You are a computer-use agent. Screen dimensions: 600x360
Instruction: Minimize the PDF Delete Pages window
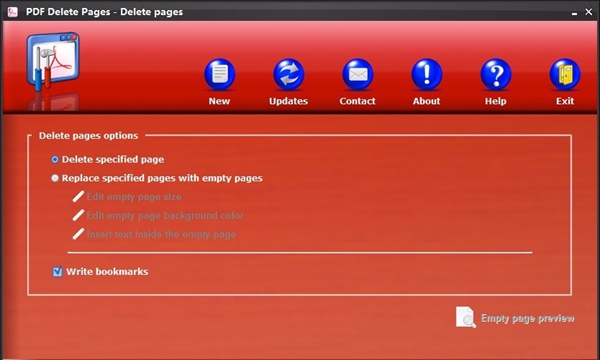coord(574,13)
